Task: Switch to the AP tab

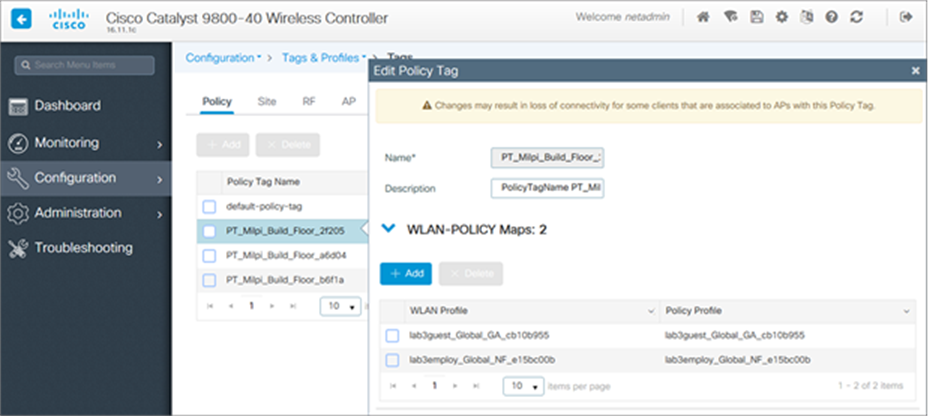Action: [349, 102]
